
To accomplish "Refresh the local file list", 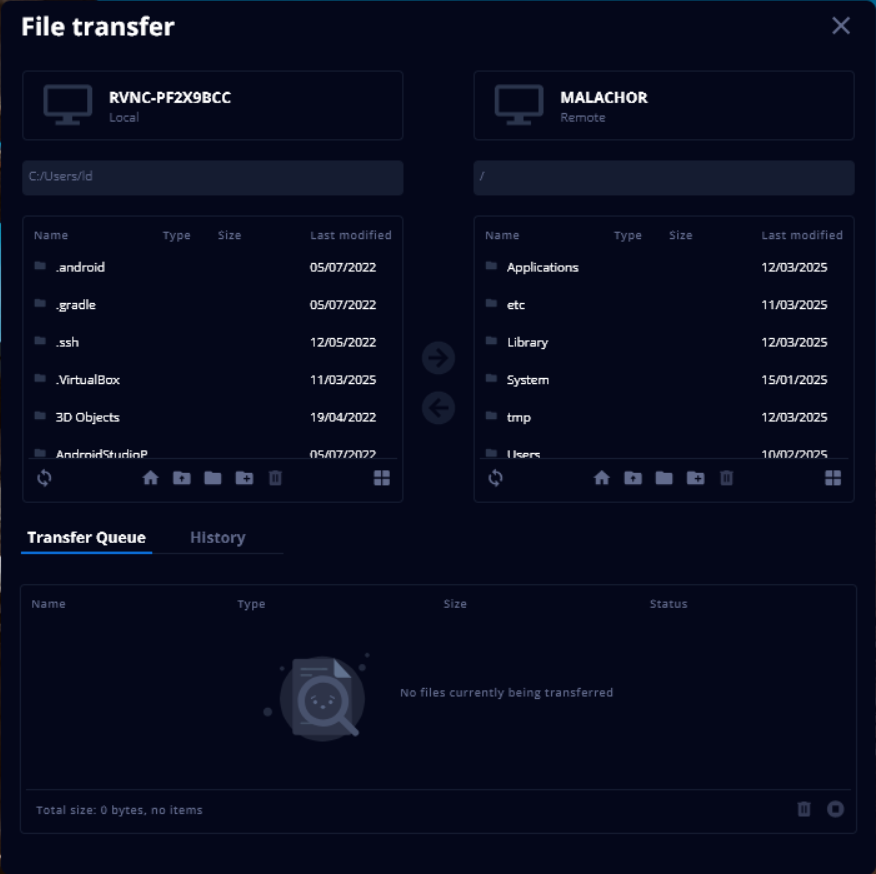I will coord(44,478).
